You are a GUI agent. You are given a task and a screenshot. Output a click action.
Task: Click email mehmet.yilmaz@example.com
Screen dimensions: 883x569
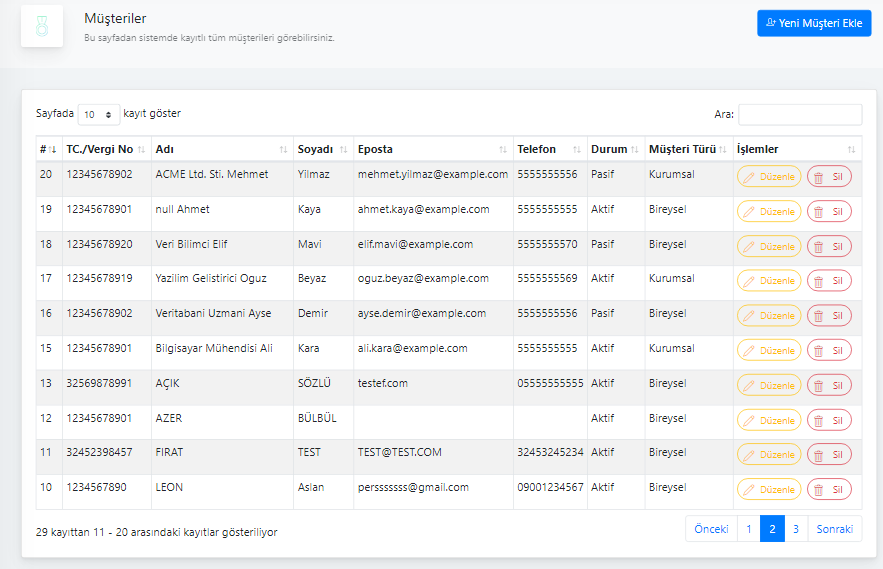point(432,175)
